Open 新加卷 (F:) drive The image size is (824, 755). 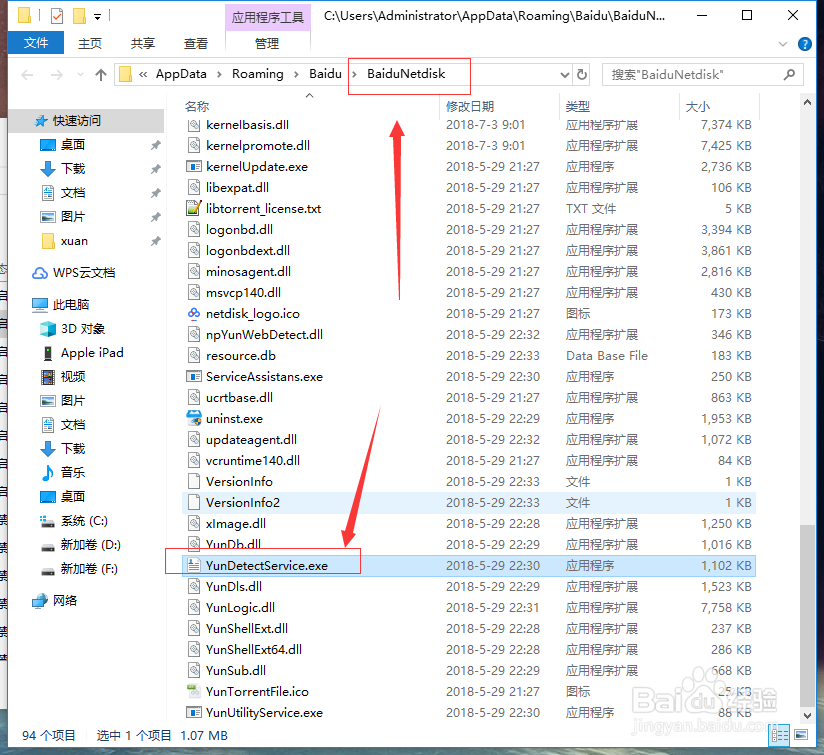point(89,569)
